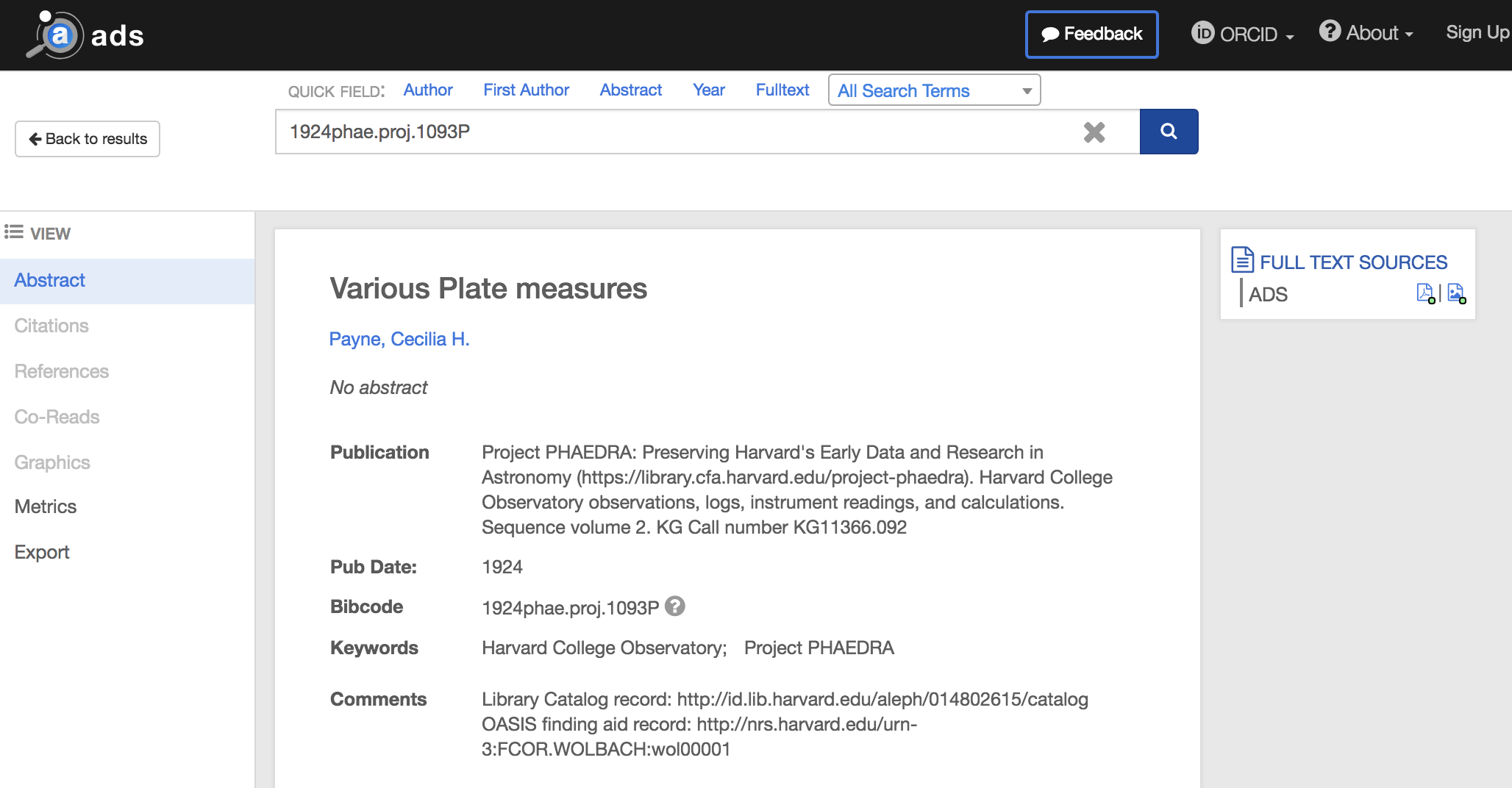Viewport: 1512px width, 788px height.
Task: Expand the ORCID dropdown menu
Action: click(x=1243, y=34)
